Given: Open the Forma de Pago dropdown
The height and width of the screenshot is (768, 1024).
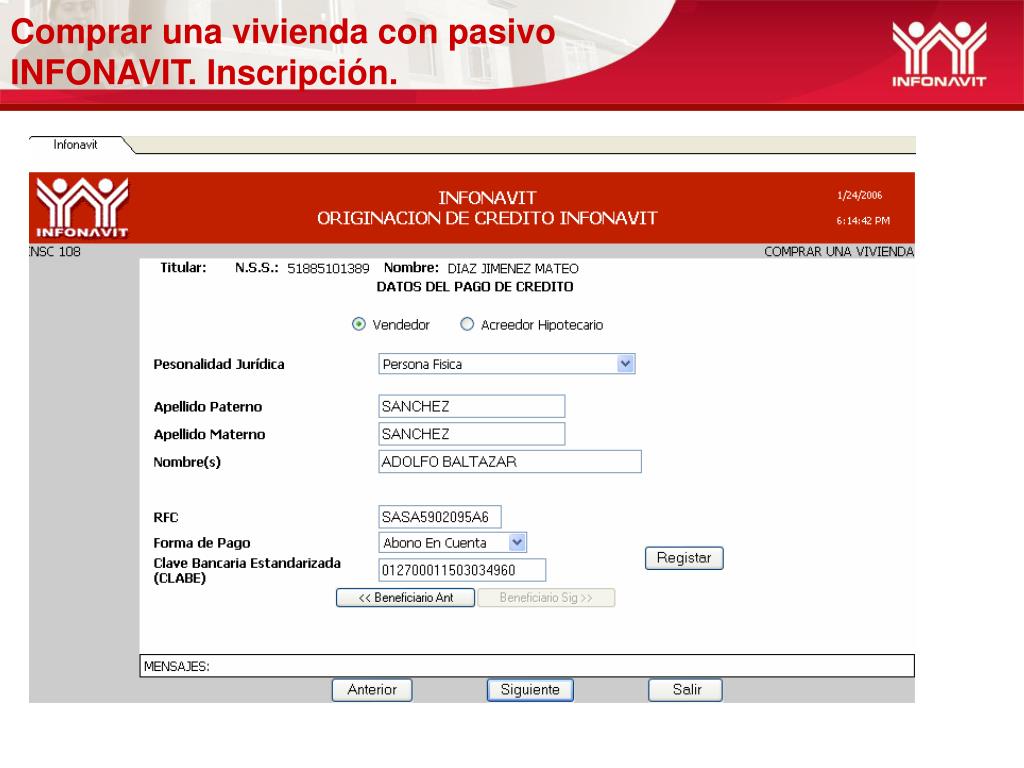Looking at the screenshot, I should [453, 542].
